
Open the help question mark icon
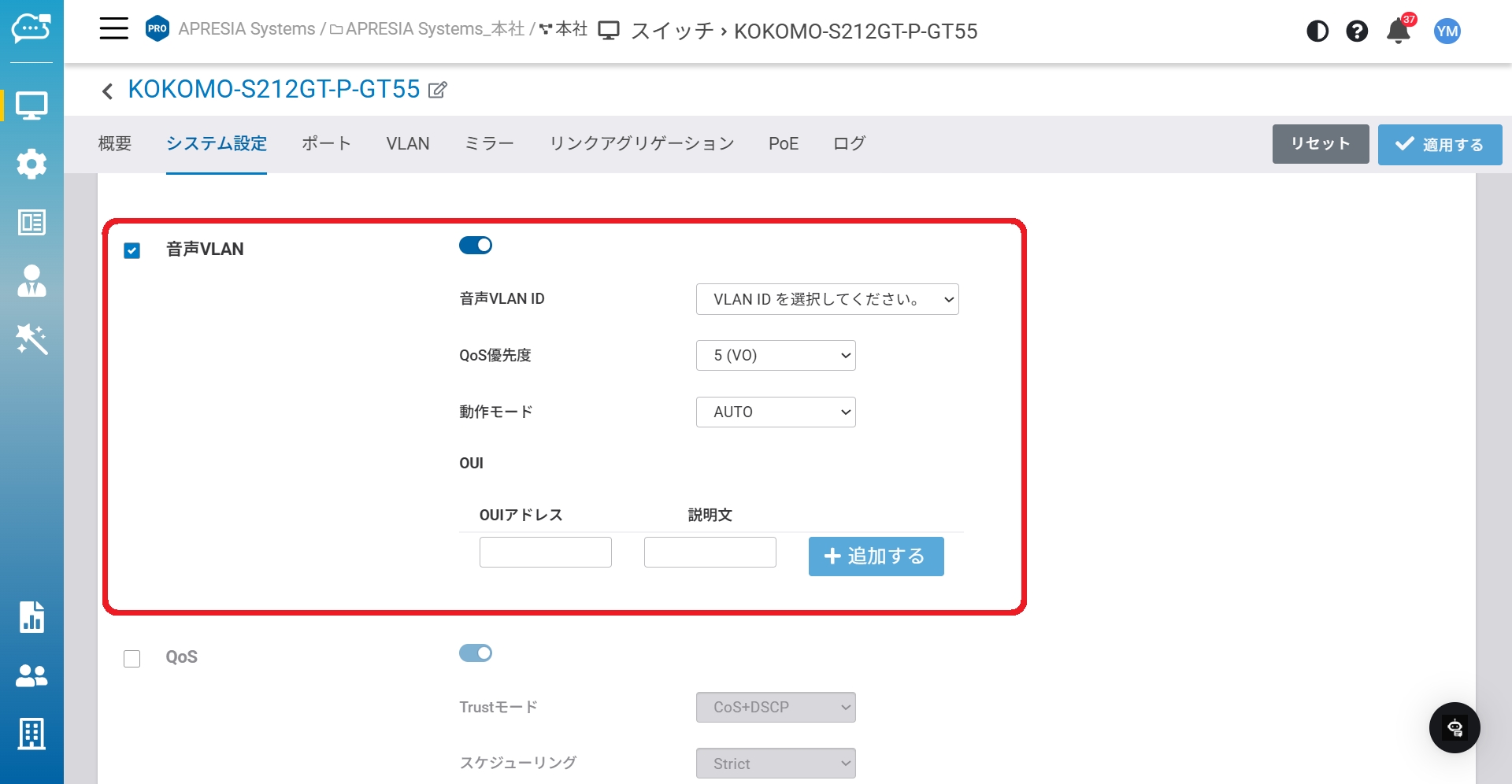(x=1356, y=31)
